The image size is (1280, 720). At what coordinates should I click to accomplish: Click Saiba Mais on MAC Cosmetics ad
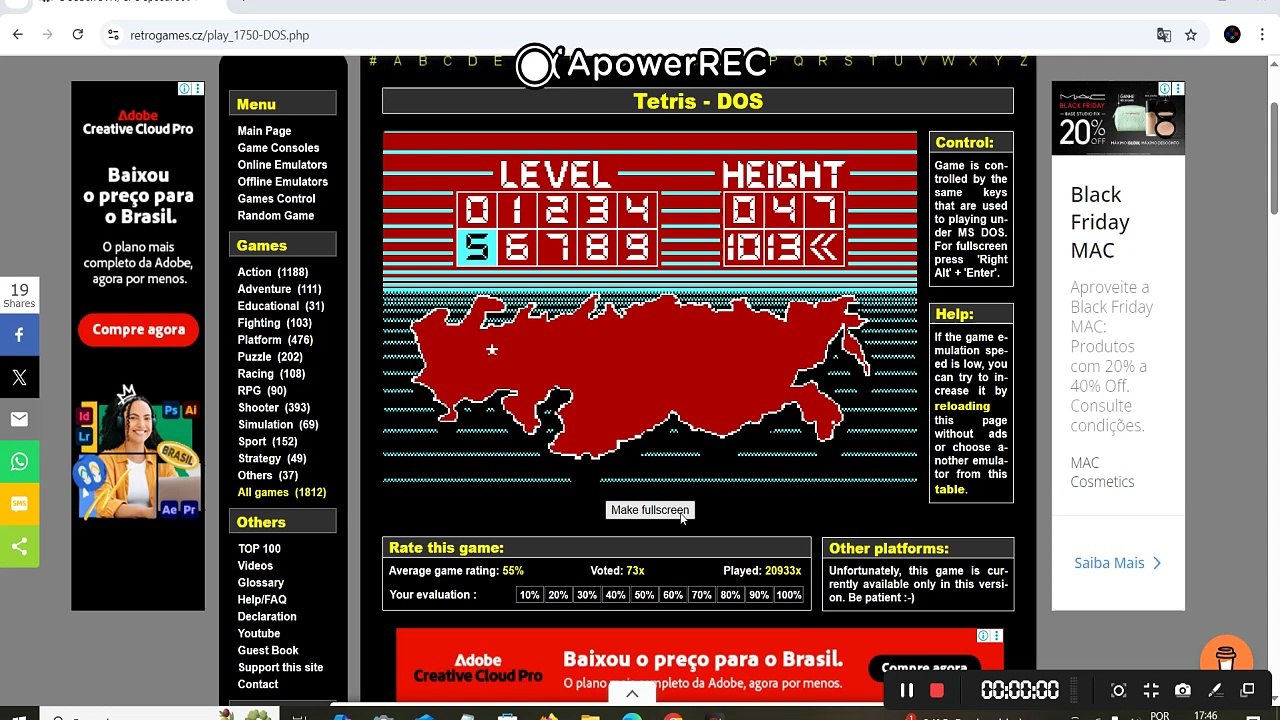pos(1118,563)
